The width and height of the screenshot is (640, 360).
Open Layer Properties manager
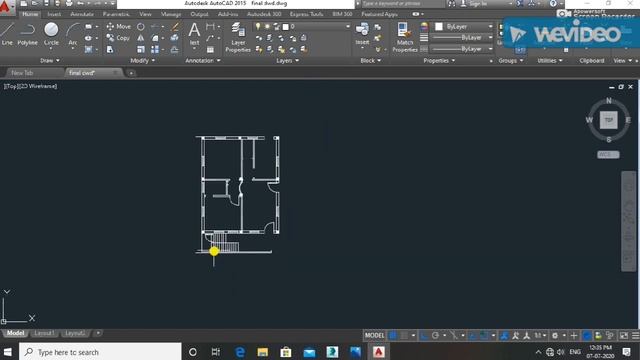[238, 38]
